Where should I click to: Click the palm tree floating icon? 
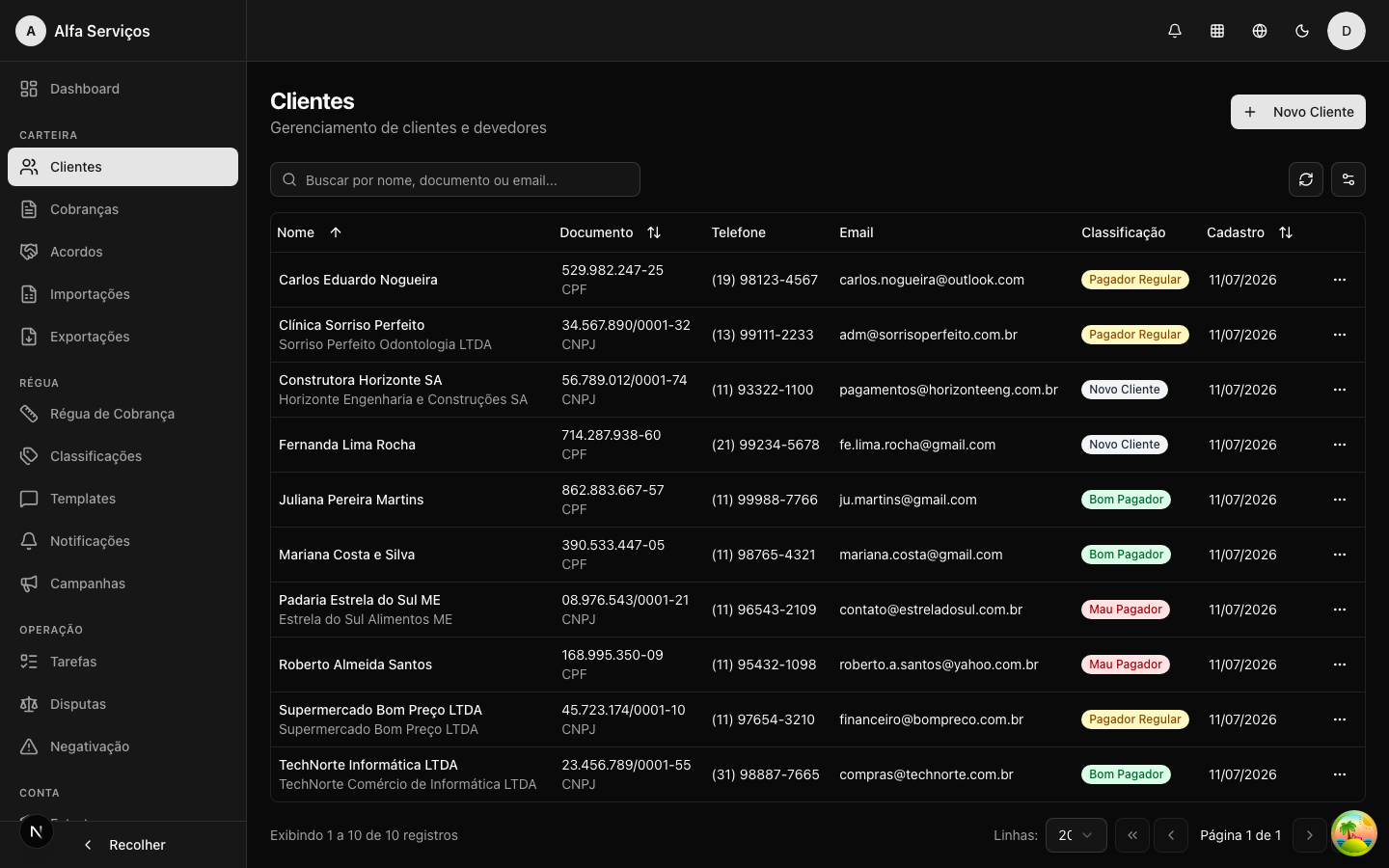pos(1354,833)
